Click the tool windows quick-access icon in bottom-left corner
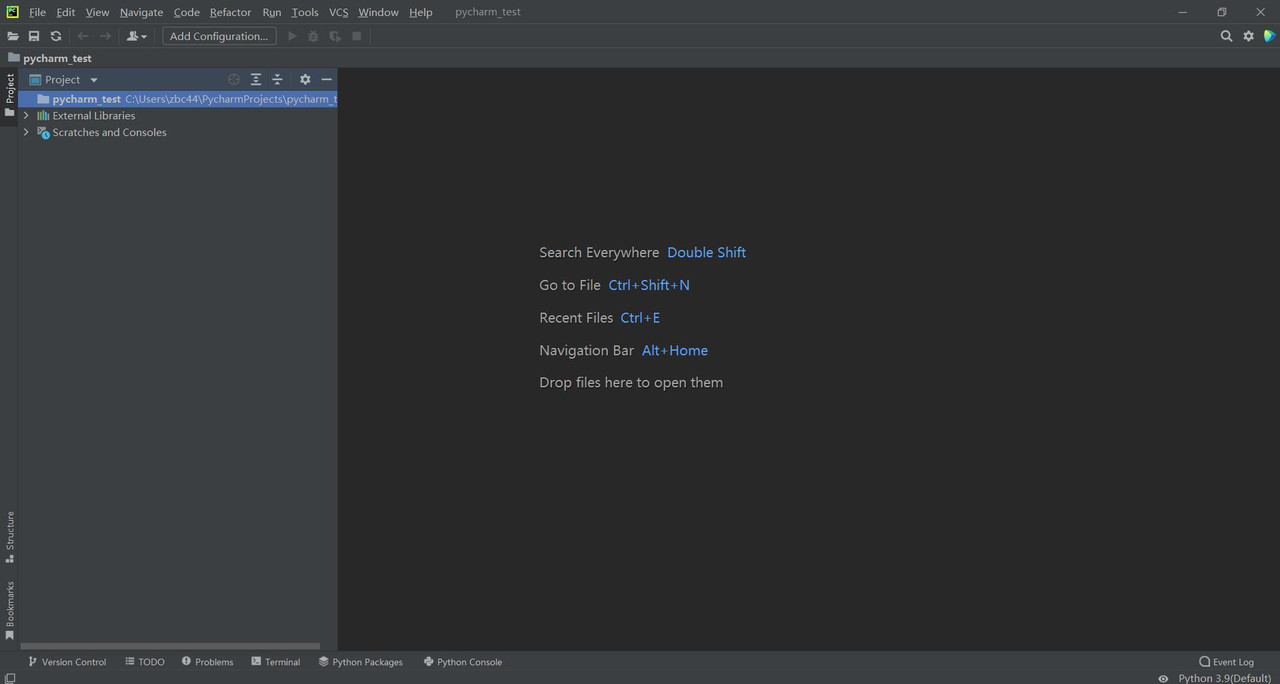 (x=9, y=678)
